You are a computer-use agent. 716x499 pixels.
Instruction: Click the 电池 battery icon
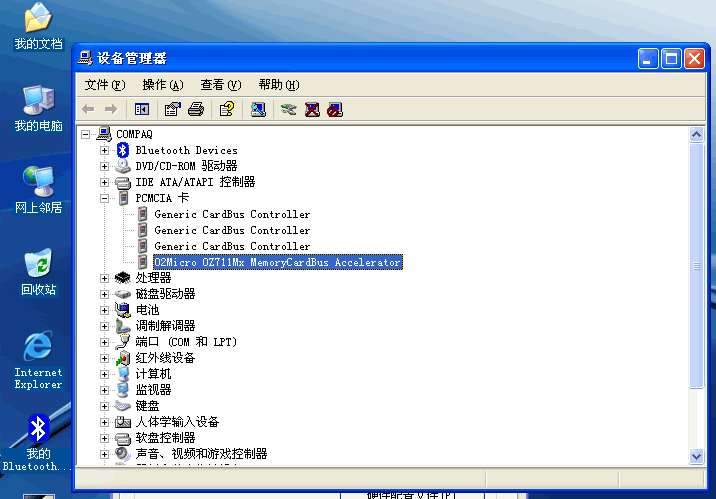coord(122,310)
